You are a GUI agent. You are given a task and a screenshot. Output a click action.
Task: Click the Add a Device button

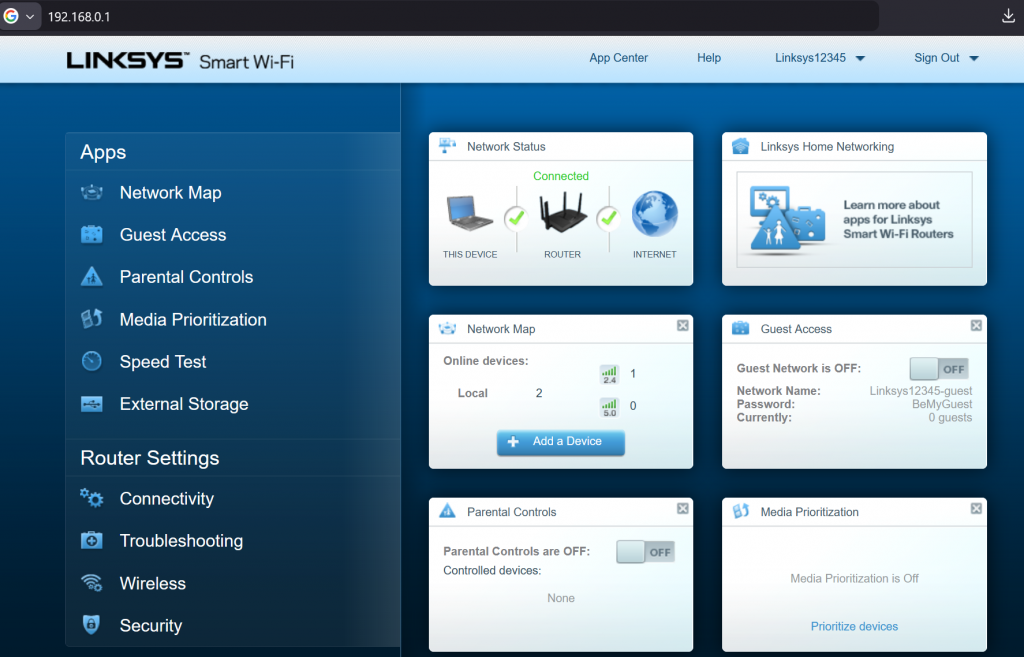click(x=561, y=442)
